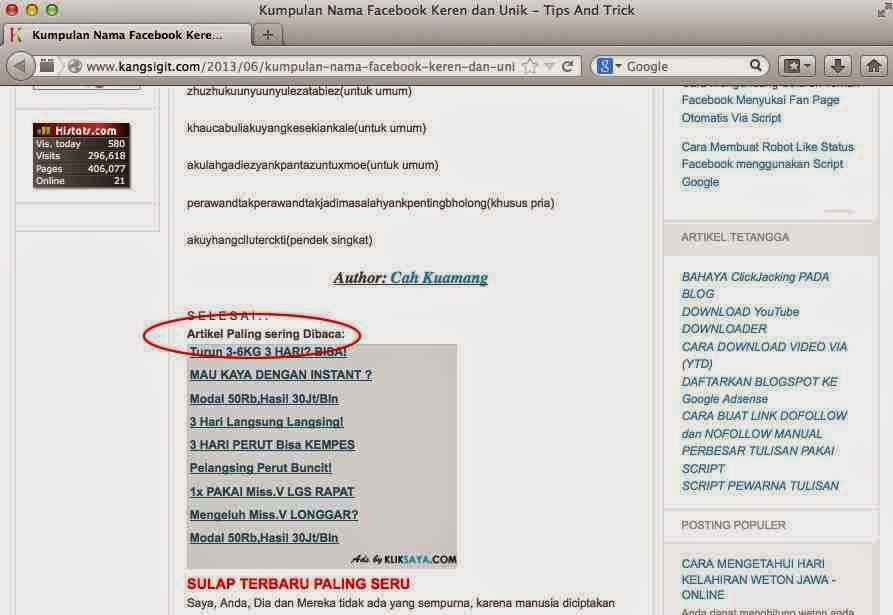Open the bookmarks menu button
The image size is (893, 615).
797,66
